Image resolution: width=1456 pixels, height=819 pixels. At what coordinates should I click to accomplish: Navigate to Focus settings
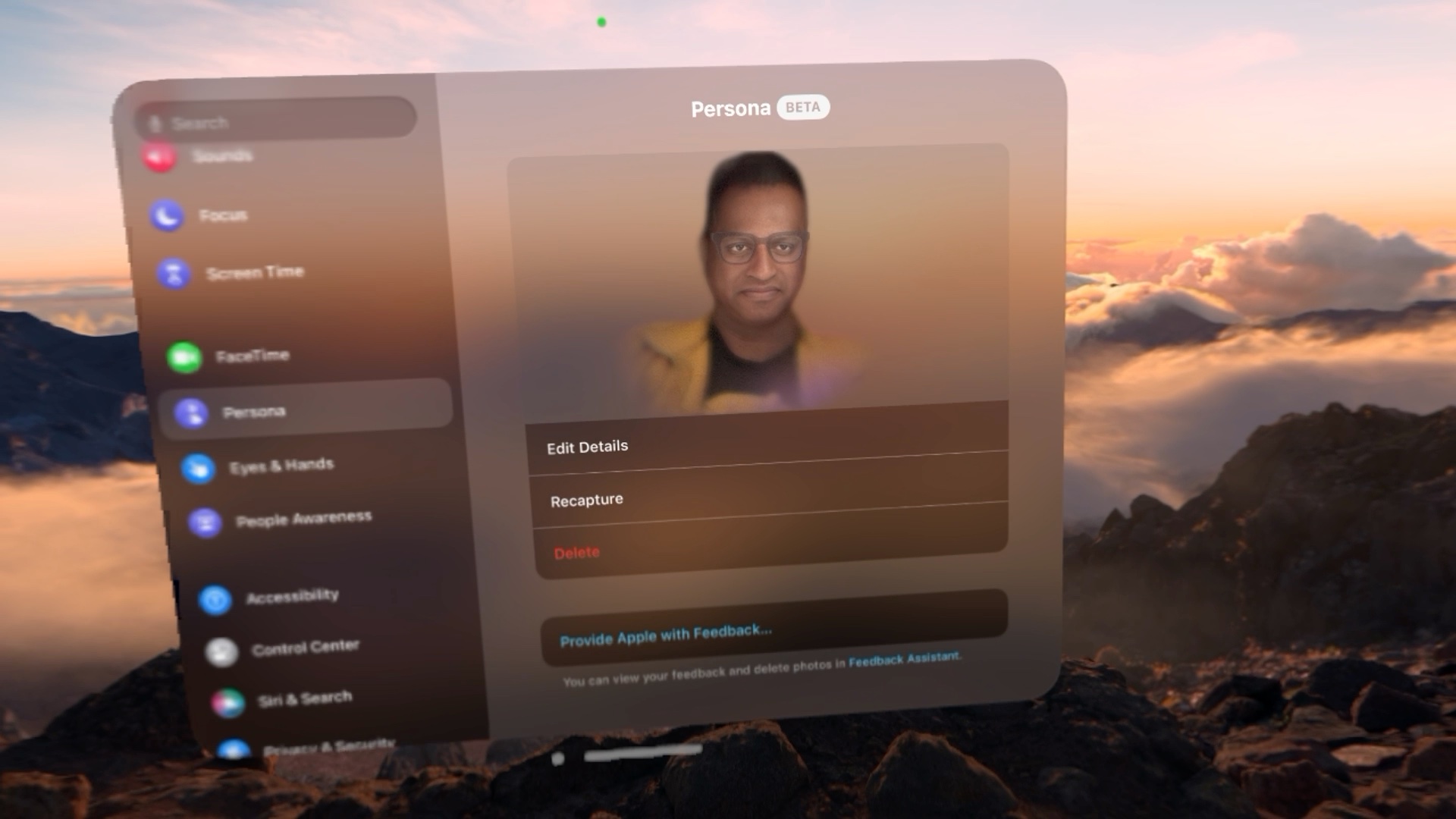pyautogui.click(x=222, y=215)
